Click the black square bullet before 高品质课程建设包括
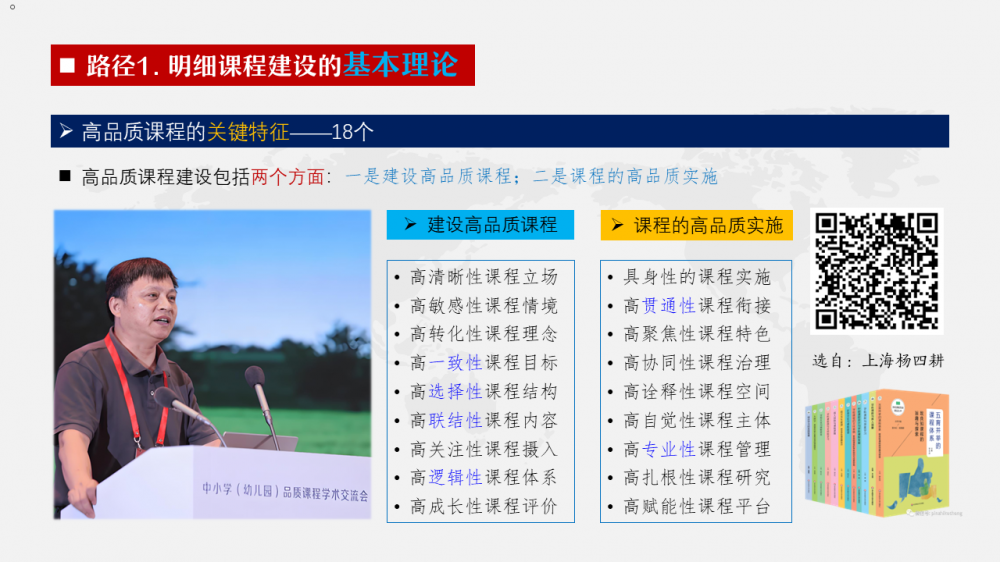This screenshot has height=562, width=1000. point(65,176)
